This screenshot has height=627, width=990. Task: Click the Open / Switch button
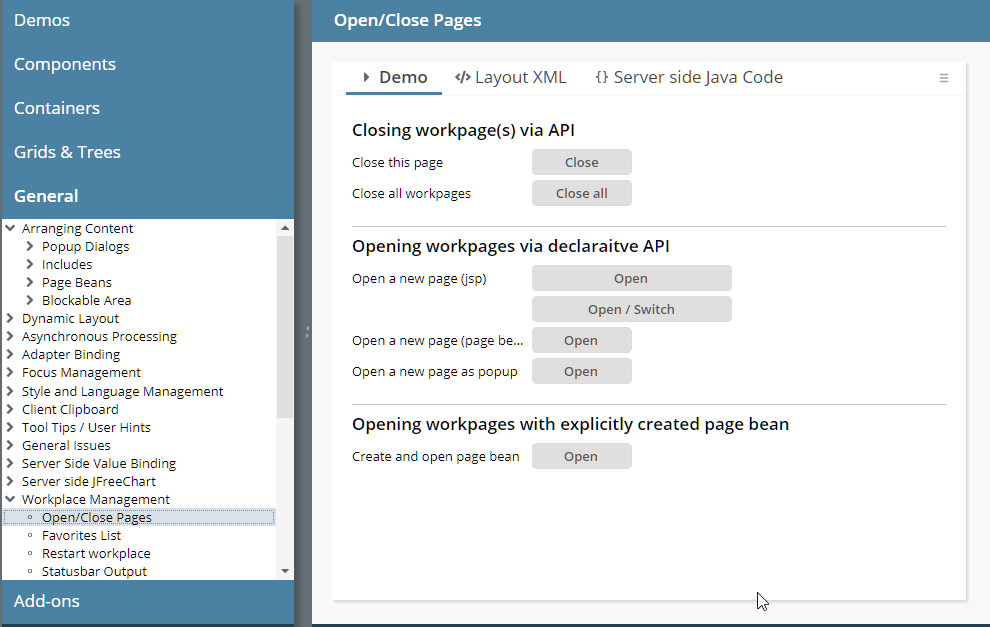(631, 309)
